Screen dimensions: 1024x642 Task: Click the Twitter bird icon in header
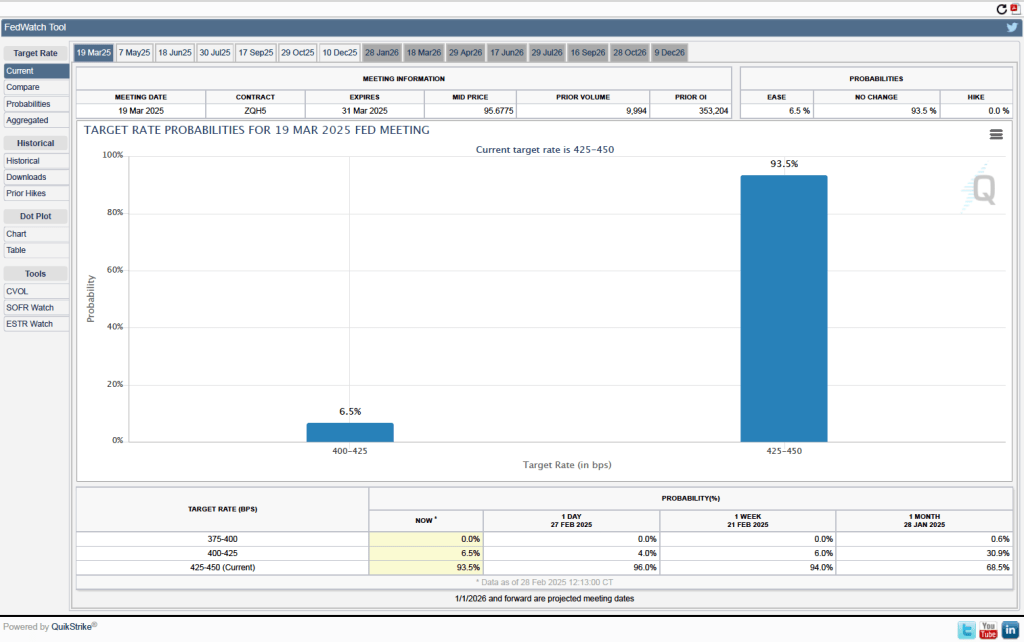[1011, 27]
